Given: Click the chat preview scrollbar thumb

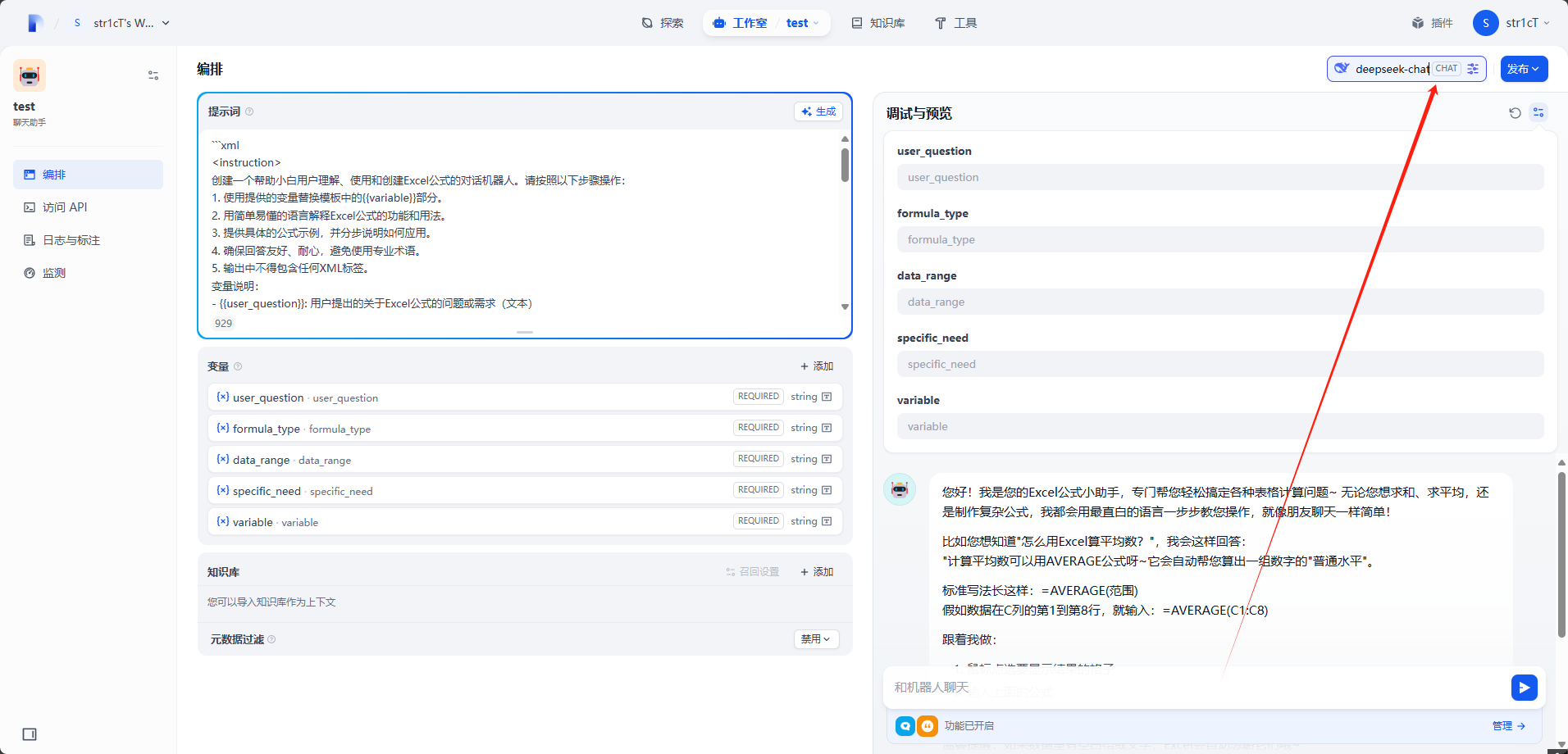Looking at the screenshot, I should 1561,554.
